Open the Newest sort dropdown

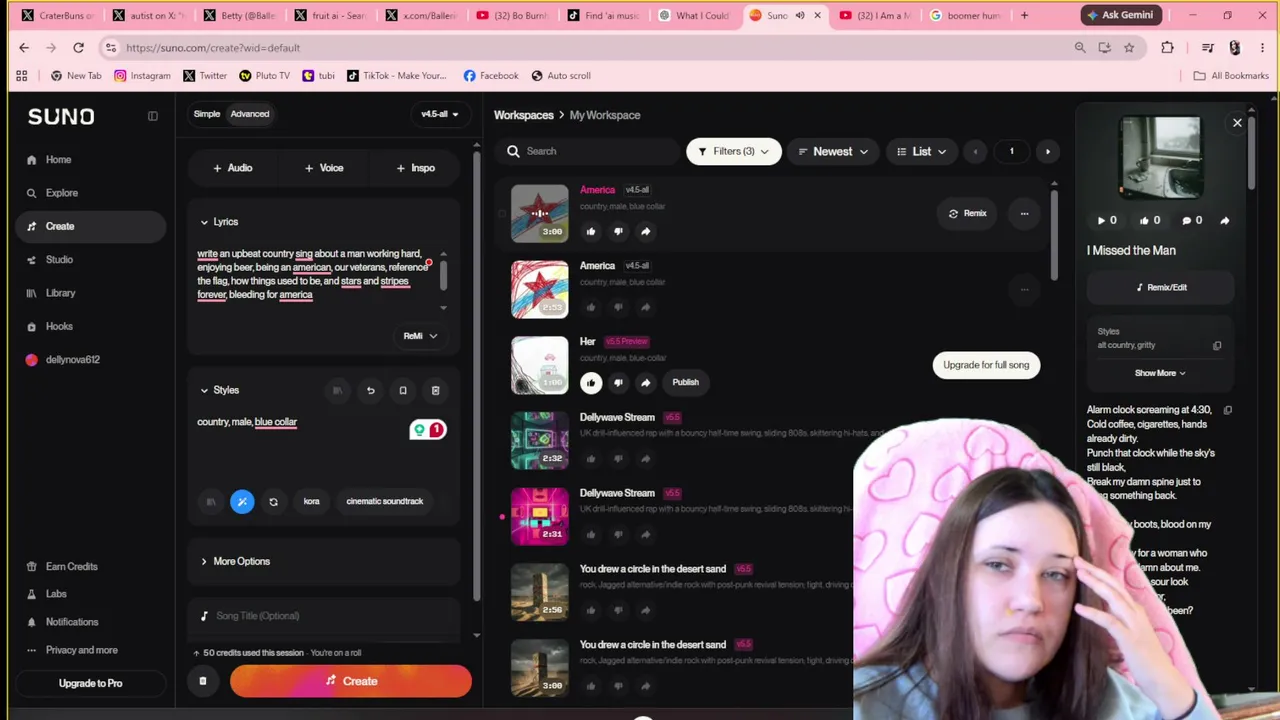tap(833, 152)
